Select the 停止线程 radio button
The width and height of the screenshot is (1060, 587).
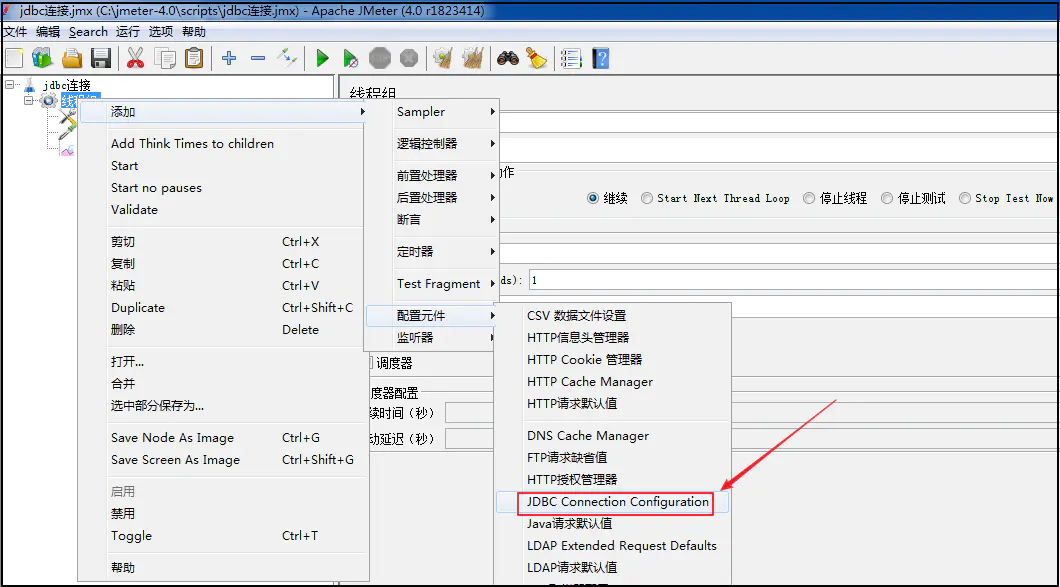coord(809,198)
